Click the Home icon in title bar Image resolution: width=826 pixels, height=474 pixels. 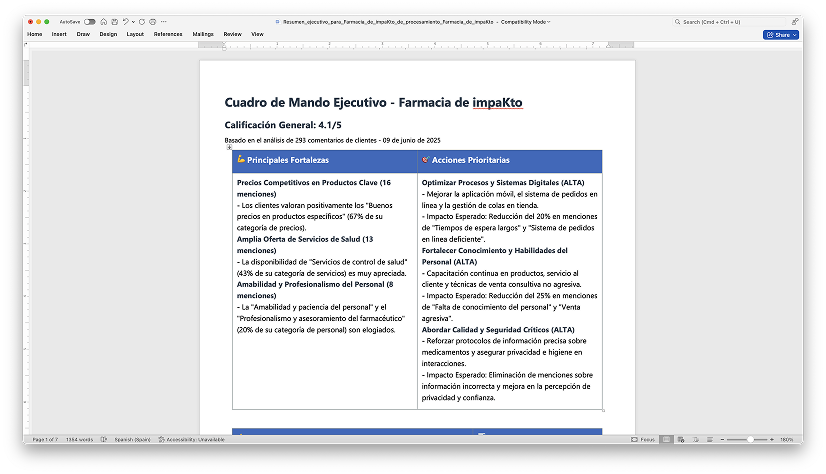point(104,21)
